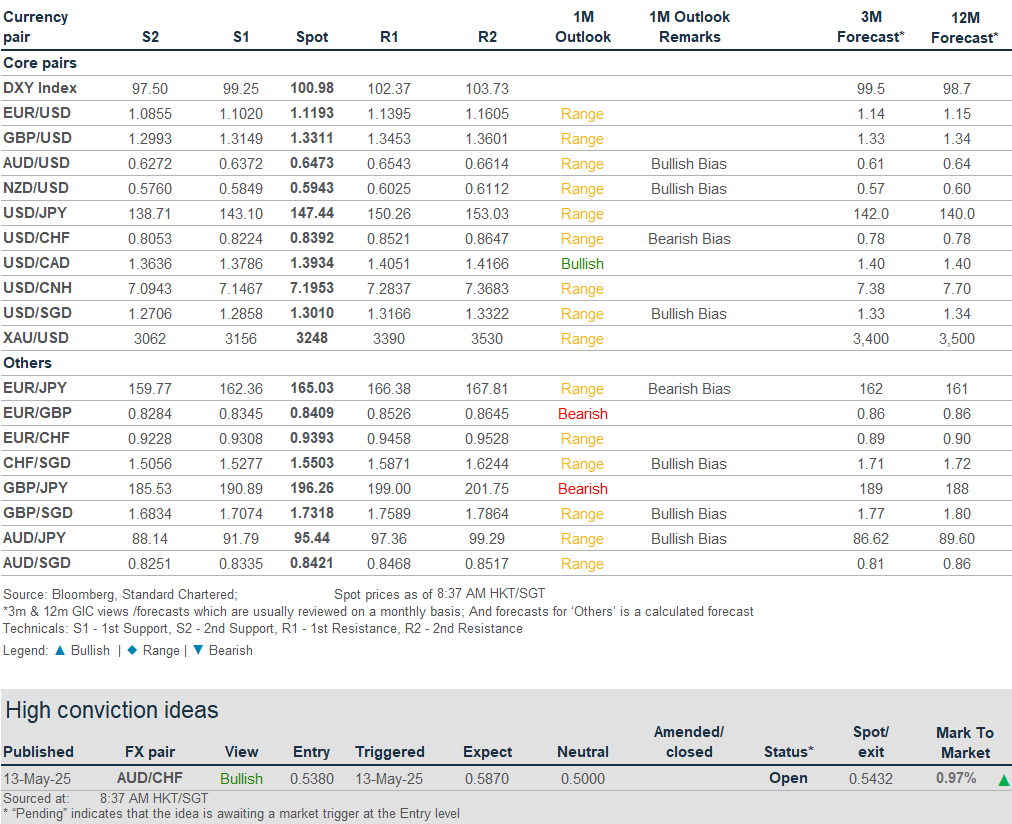Click the High conviction ideas title
This screenshot has width=1012, height=824.
112,711
